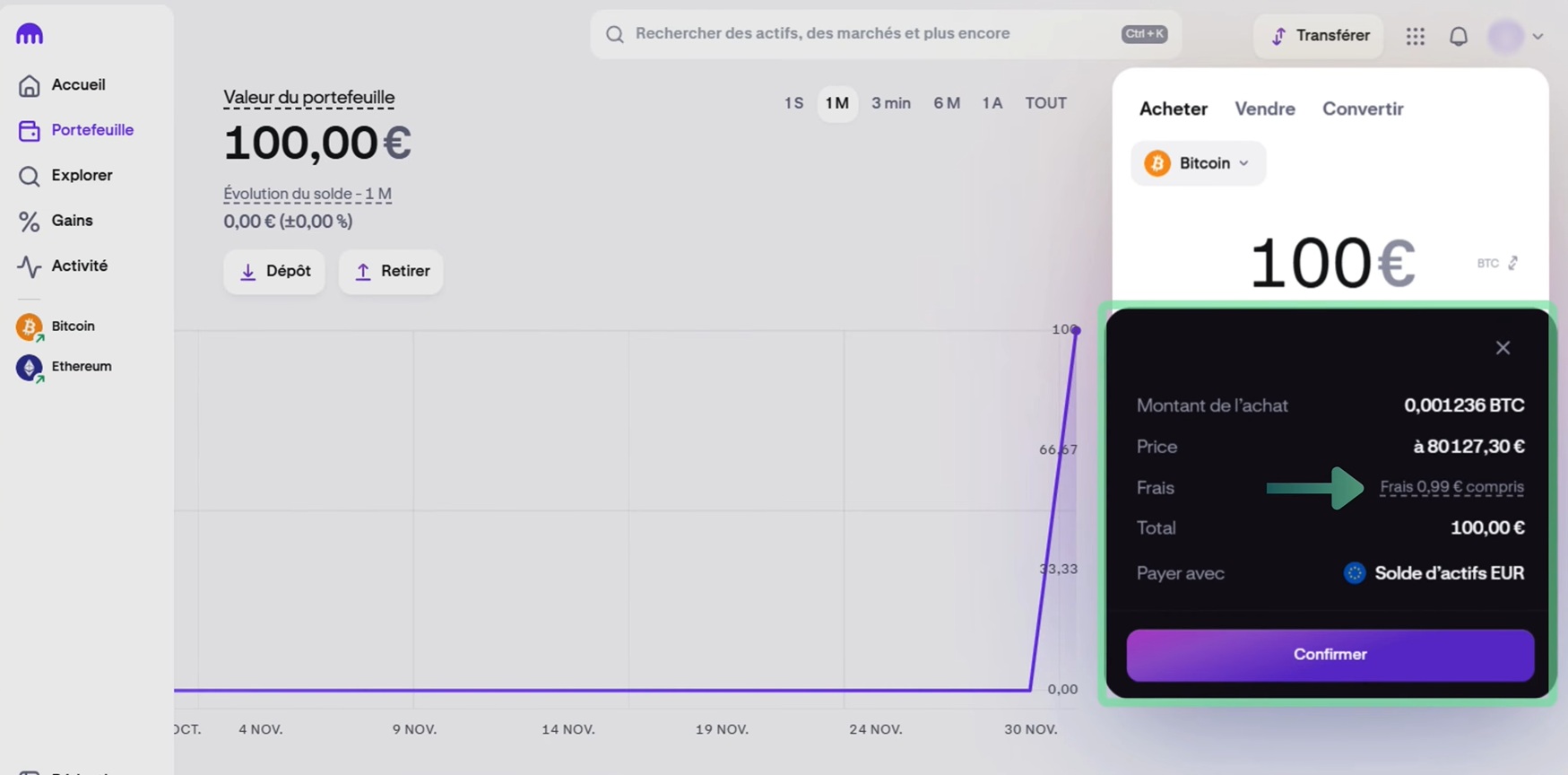Switch to the Convertir tab
The width and height of the screenshot is (1568, 775).
coord(1362,109)
